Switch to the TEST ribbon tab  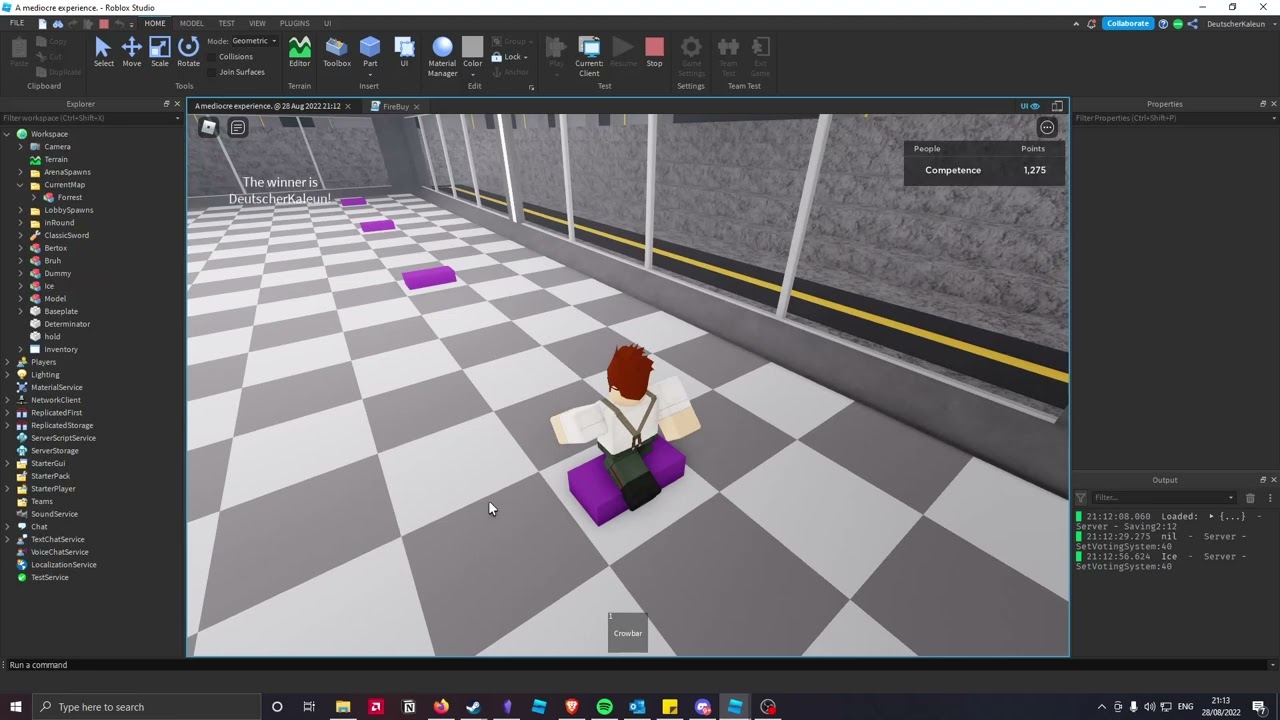pos(227,23)
